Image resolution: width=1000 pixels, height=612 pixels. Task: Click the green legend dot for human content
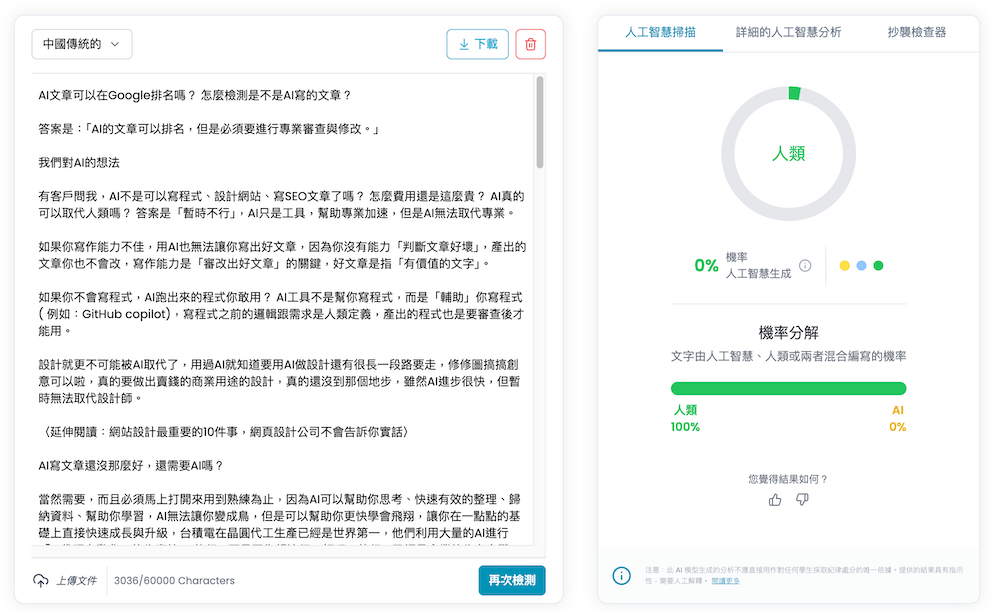click(878, 265)
